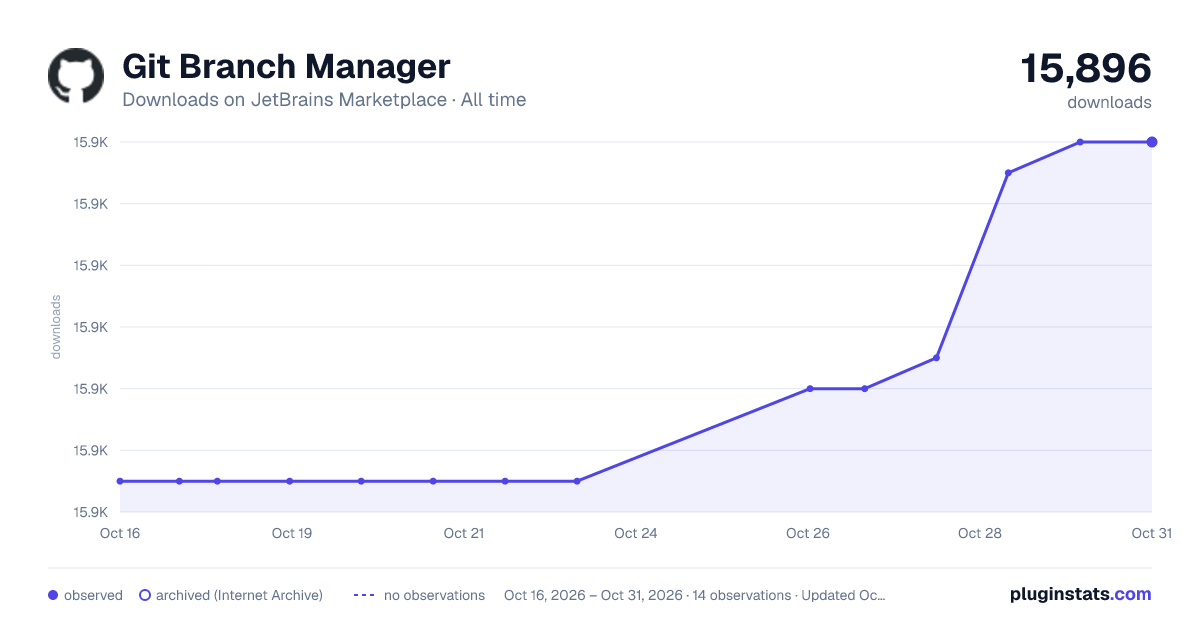
Task: Click the 'observed' legend text
Action: (x=93, y=595)
